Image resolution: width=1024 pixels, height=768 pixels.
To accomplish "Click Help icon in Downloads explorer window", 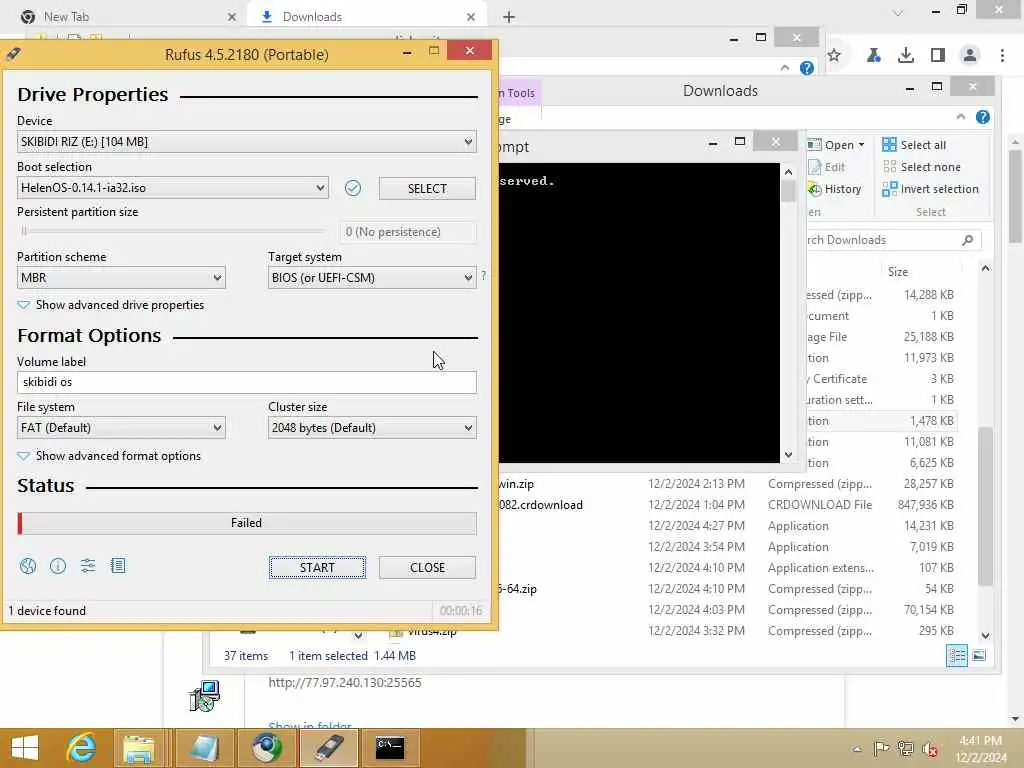I will coord(983,117).
